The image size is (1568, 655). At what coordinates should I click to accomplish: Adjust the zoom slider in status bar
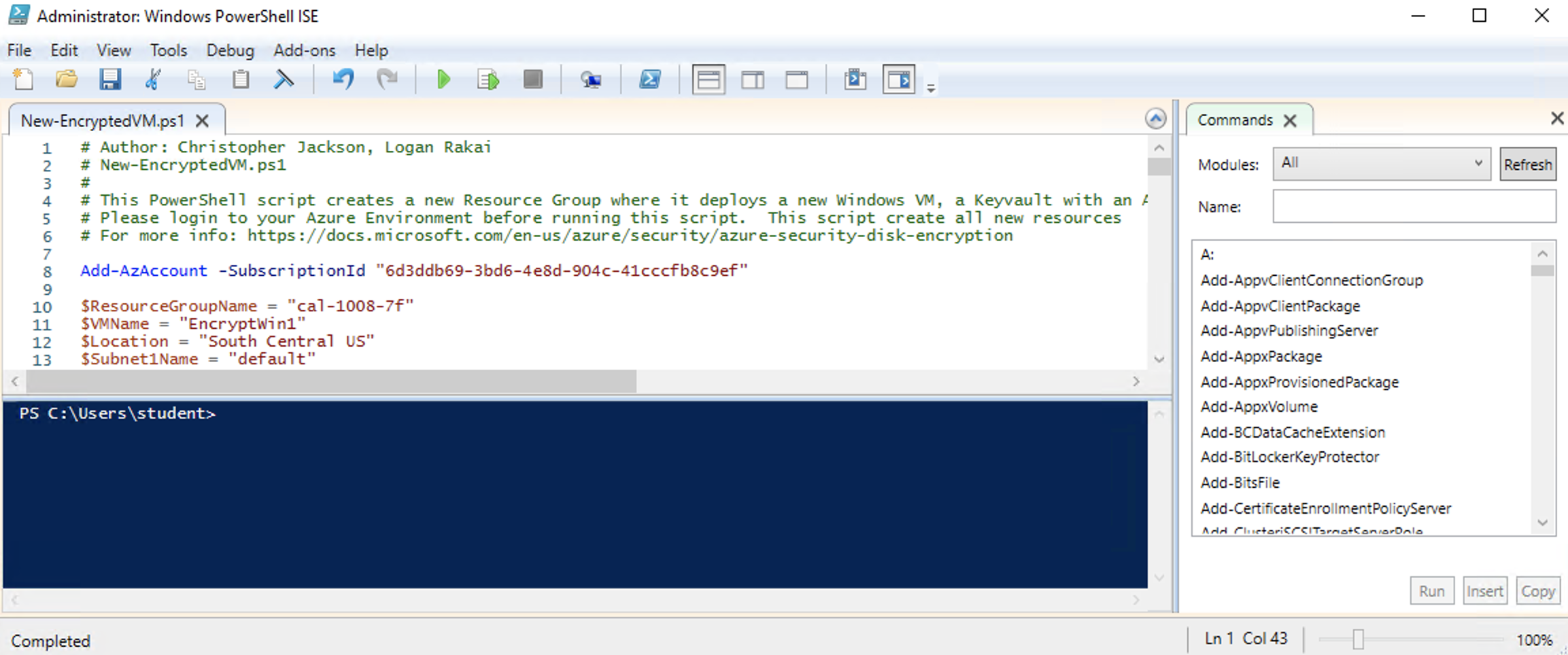pos(1358,639)
